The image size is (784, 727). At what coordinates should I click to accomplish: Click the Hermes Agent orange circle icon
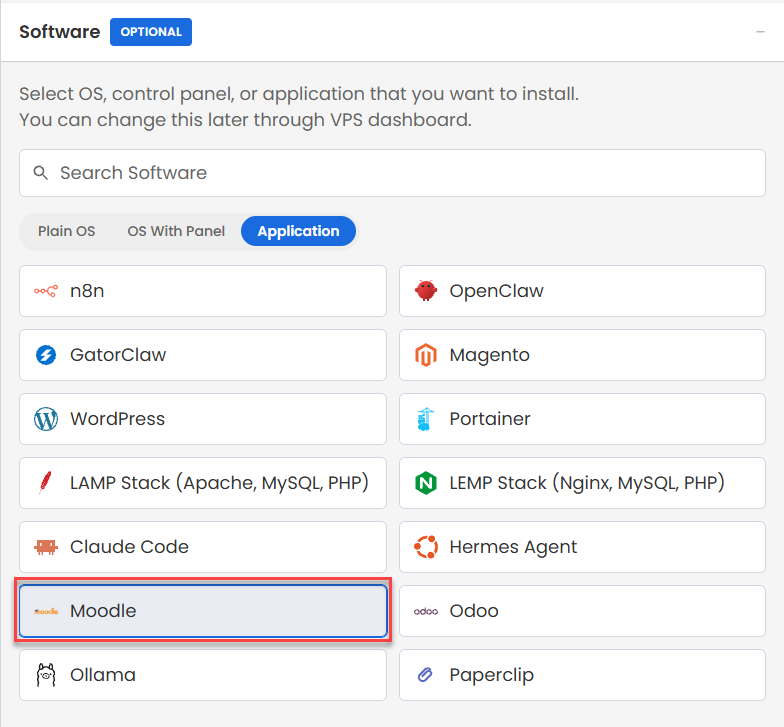pyautogui.click(x=426, y=547)
